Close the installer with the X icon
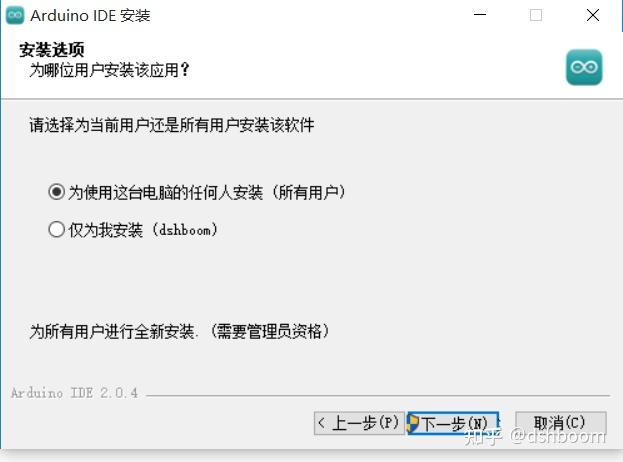 point(593,15)
